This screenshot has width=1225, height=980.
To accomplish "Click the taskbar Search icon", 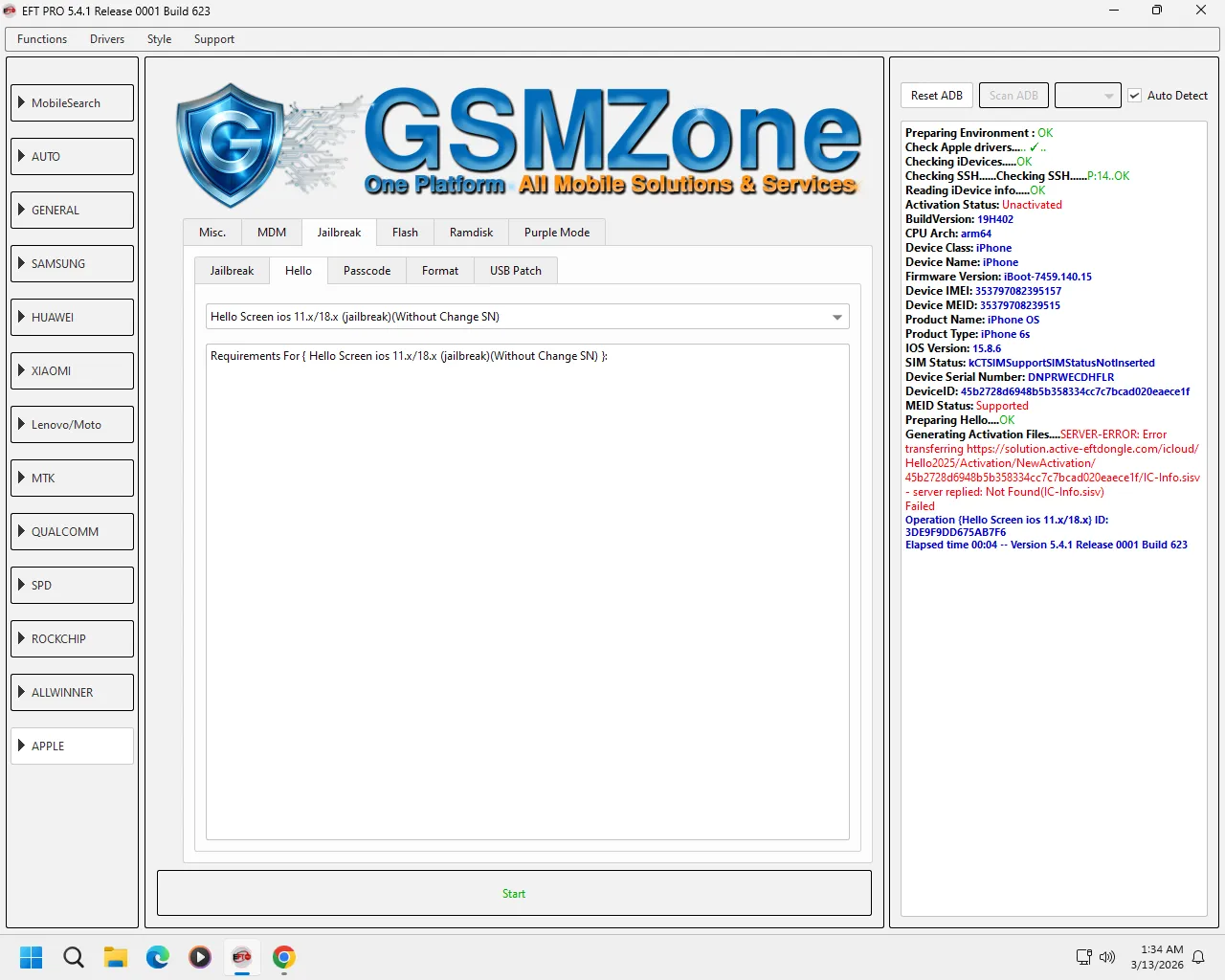I will 74,957.
